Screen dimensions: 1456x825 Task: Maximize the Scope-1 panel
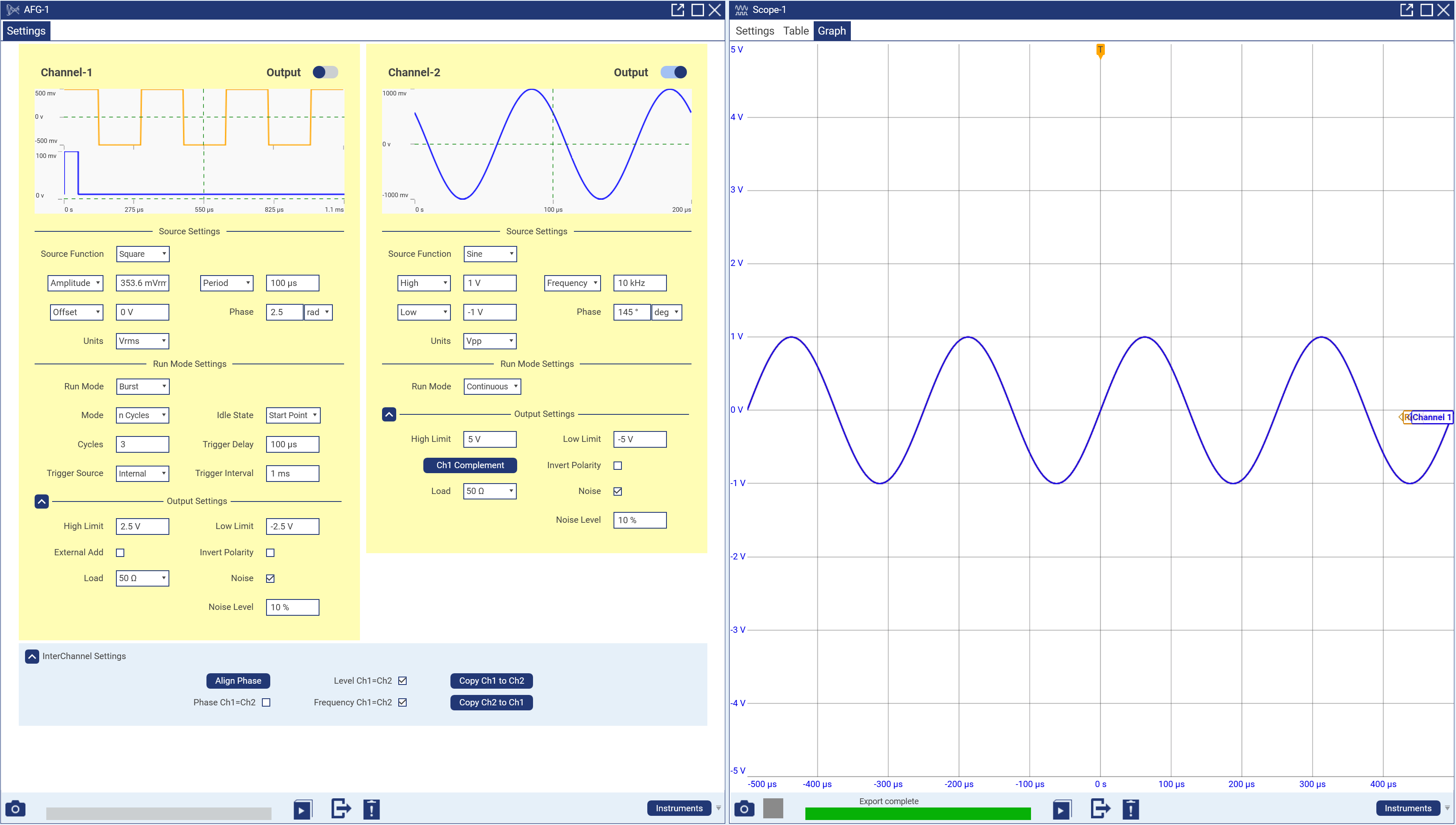[x=1426, y=10]
